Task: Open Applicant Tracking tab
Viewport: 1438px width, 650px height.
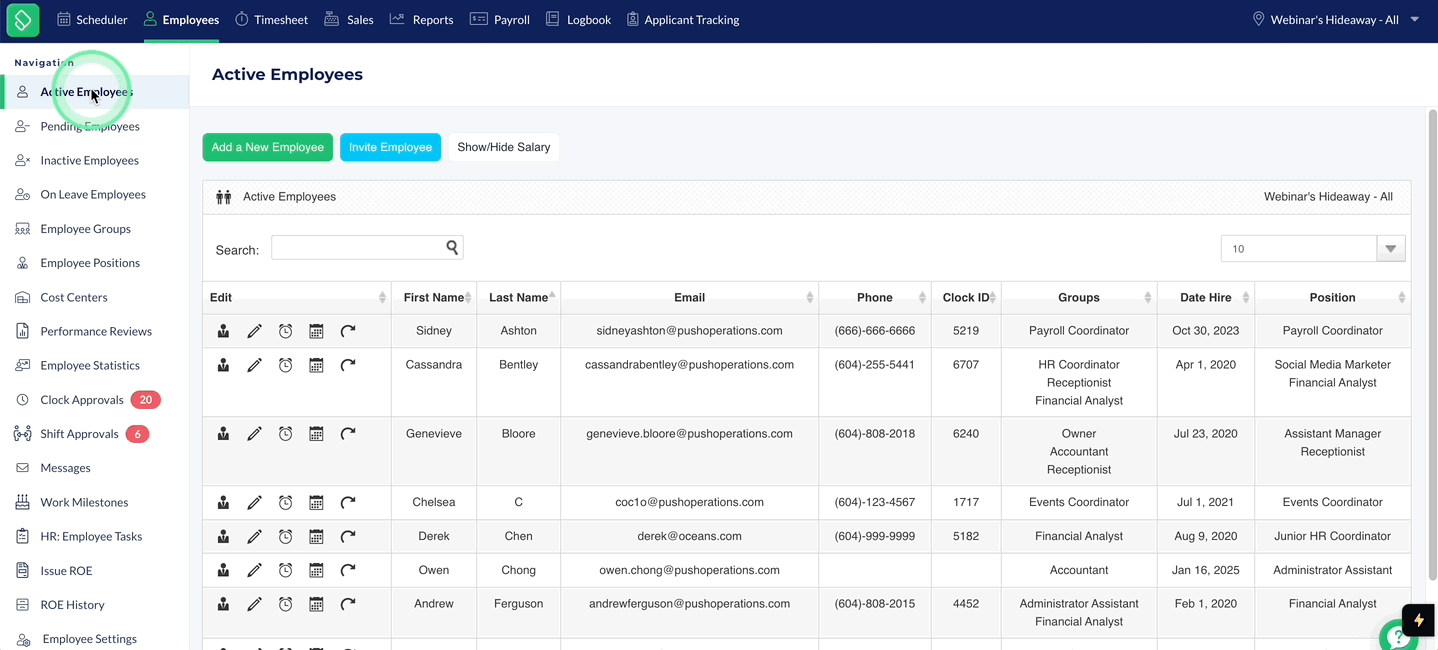Action: (x=683, y=19)
